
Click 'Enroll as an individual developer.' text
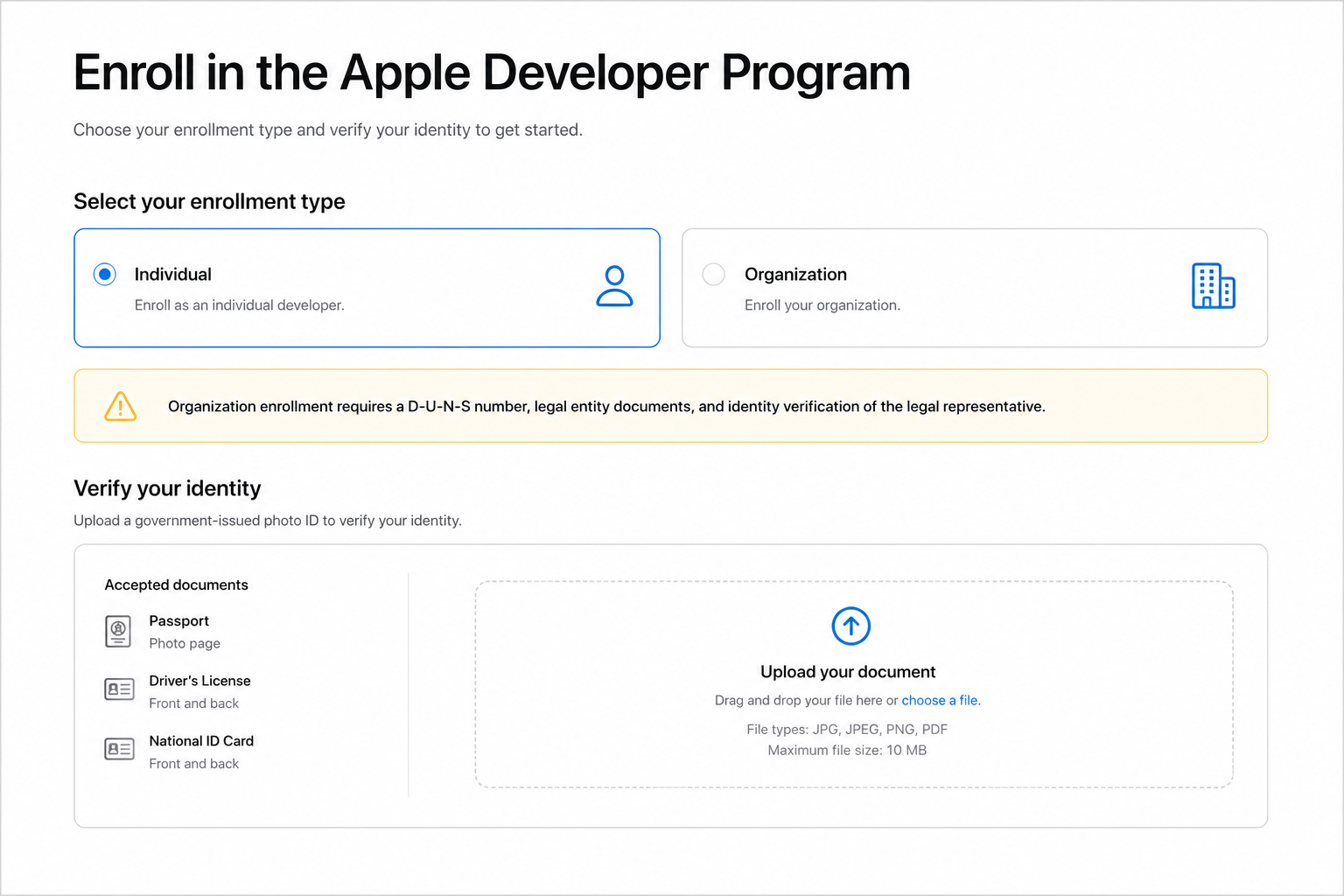(x=240, y=305)
